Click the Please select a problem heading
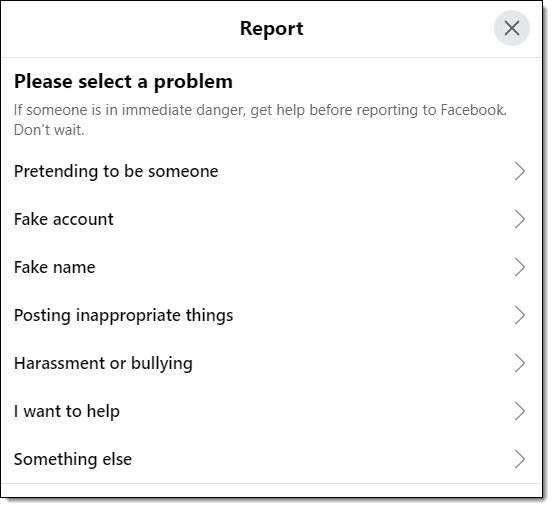553x508 pixels. [x=123, y=82]
